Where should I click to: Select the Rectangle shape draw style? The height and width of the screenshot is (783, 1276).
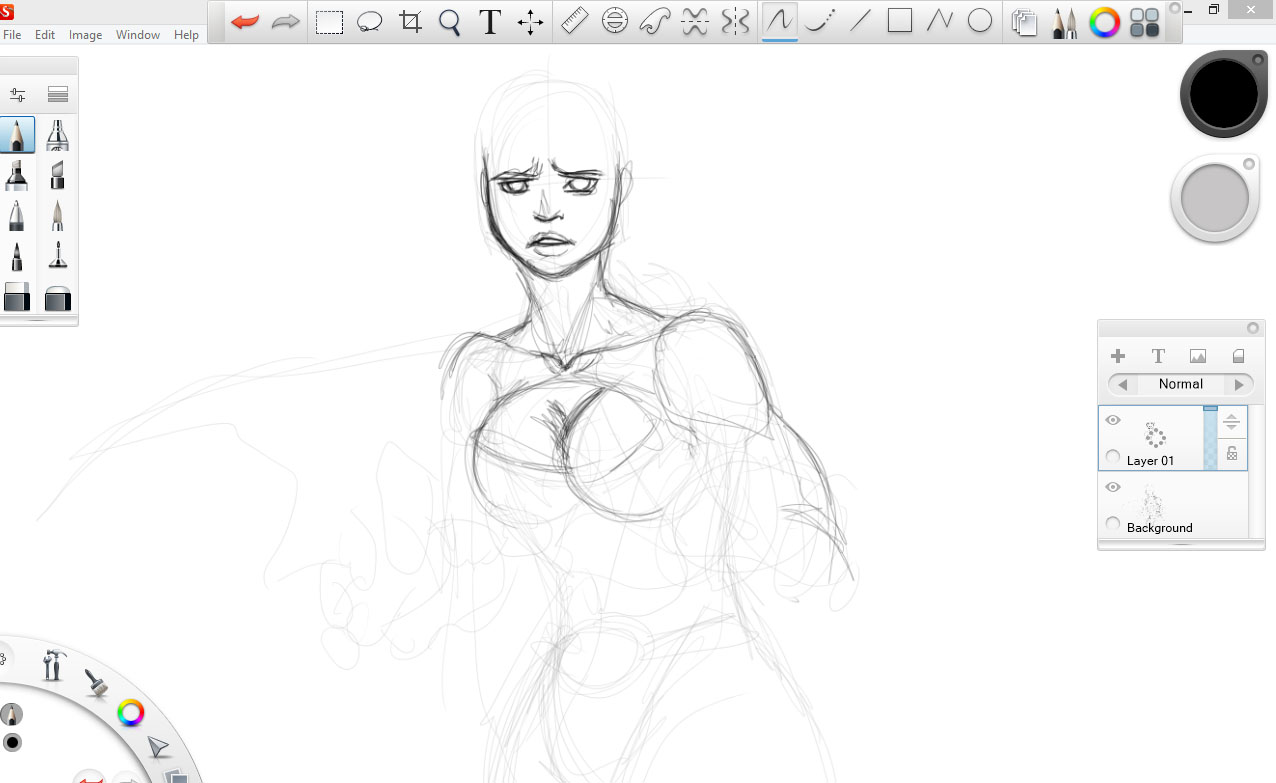(x=900, y=21)
